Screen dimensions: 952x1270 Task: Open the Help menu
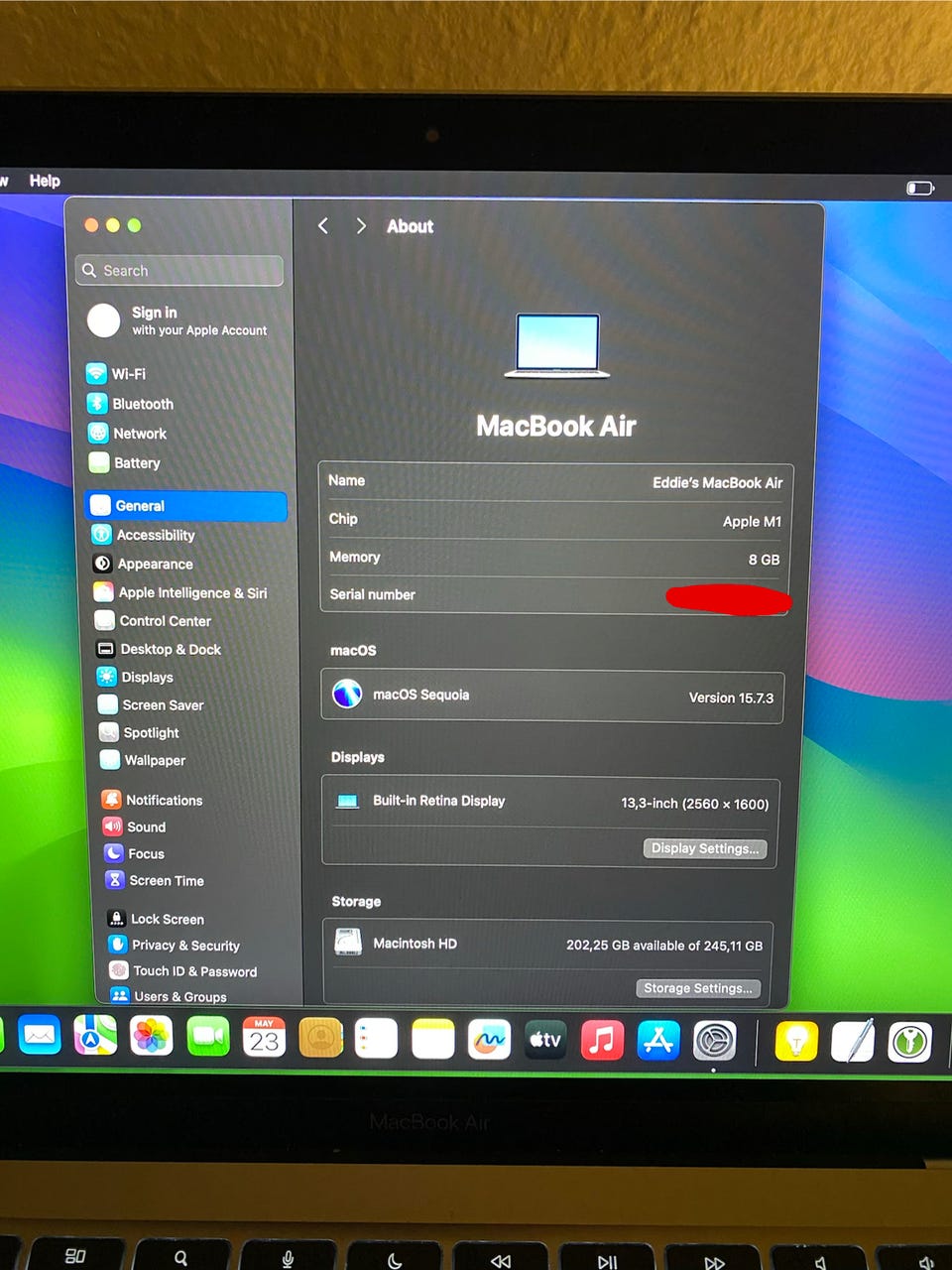(45, 181)
